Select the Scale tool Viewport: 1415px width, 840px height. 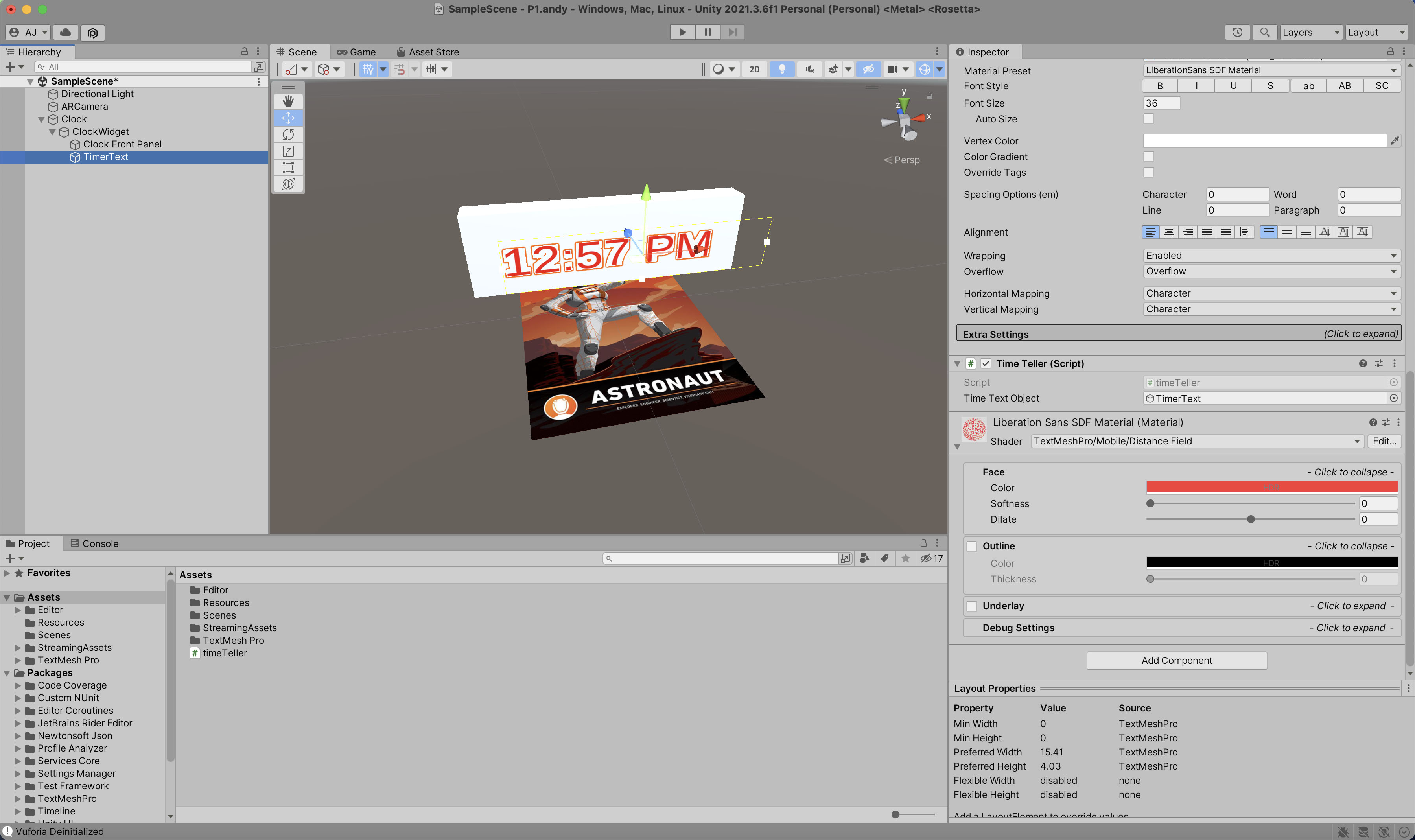[x=288, y=151]
